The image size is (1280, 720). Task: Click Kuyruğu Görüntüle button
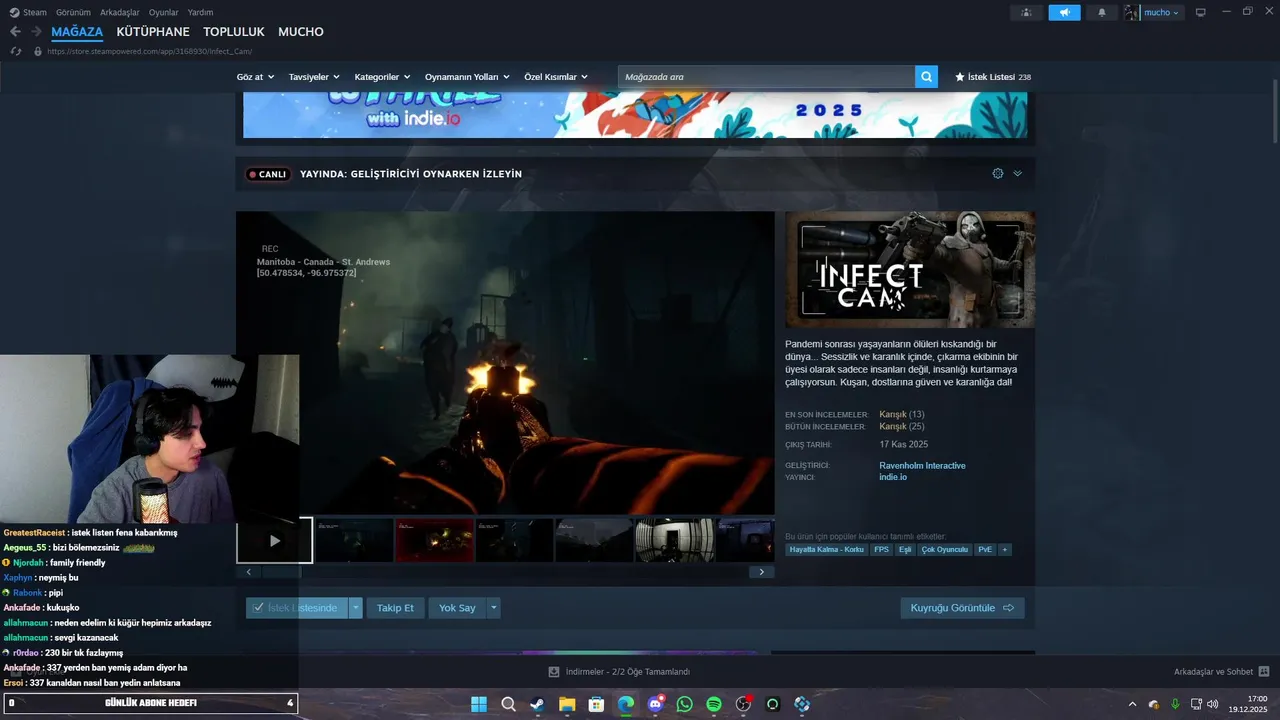[962, 608]
